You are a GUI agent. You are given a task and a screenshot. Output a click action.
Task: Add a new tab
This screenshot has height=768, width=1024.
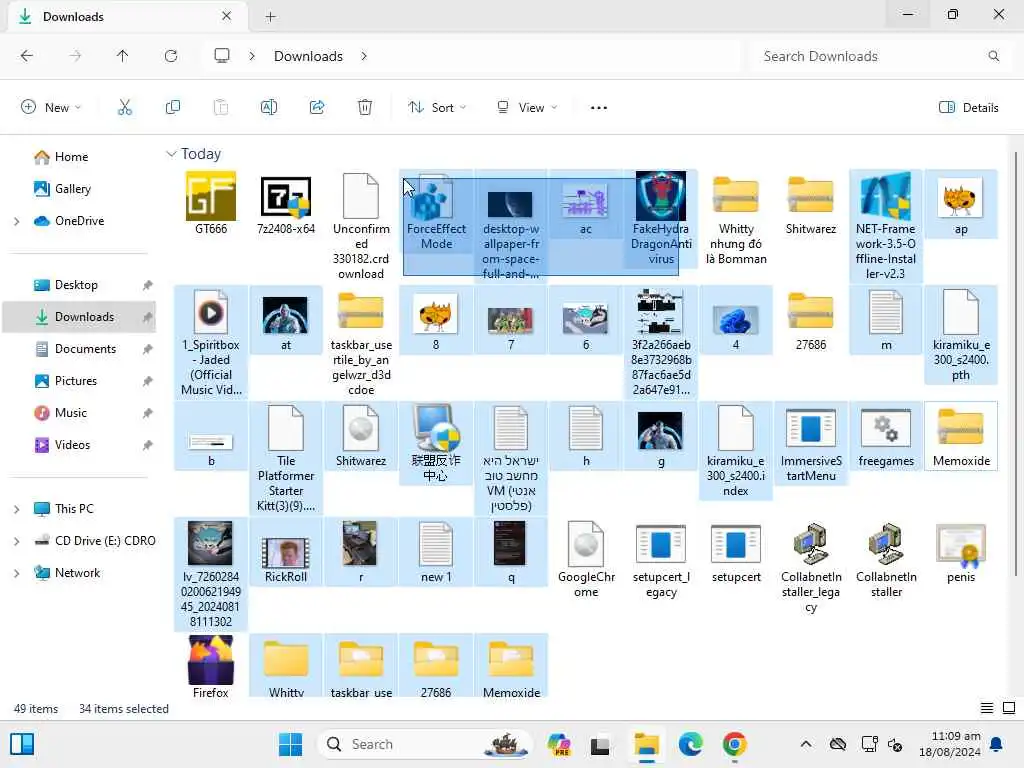(270, 17)
